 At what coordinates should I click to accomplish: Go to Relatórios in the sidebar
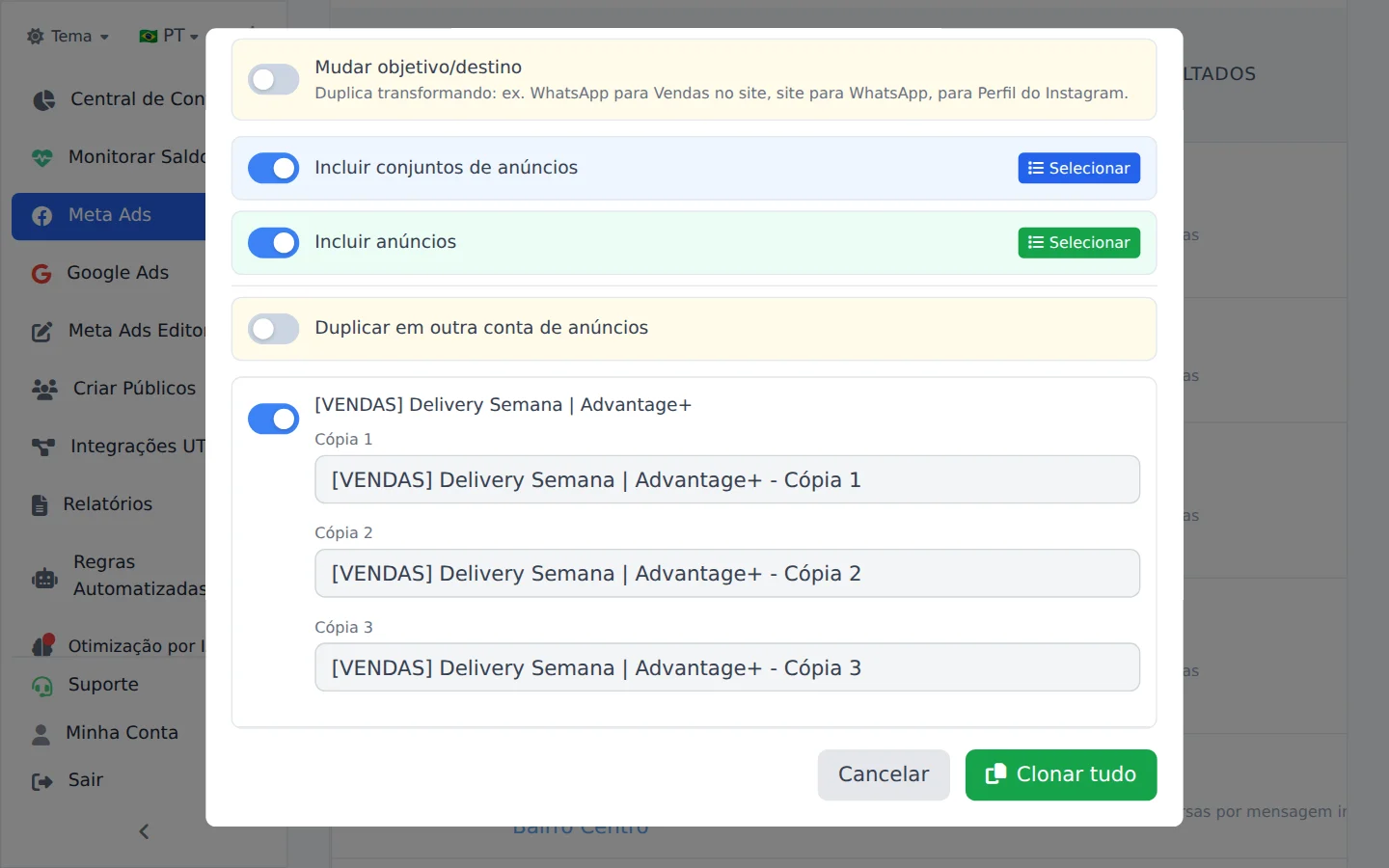[109, 504]
